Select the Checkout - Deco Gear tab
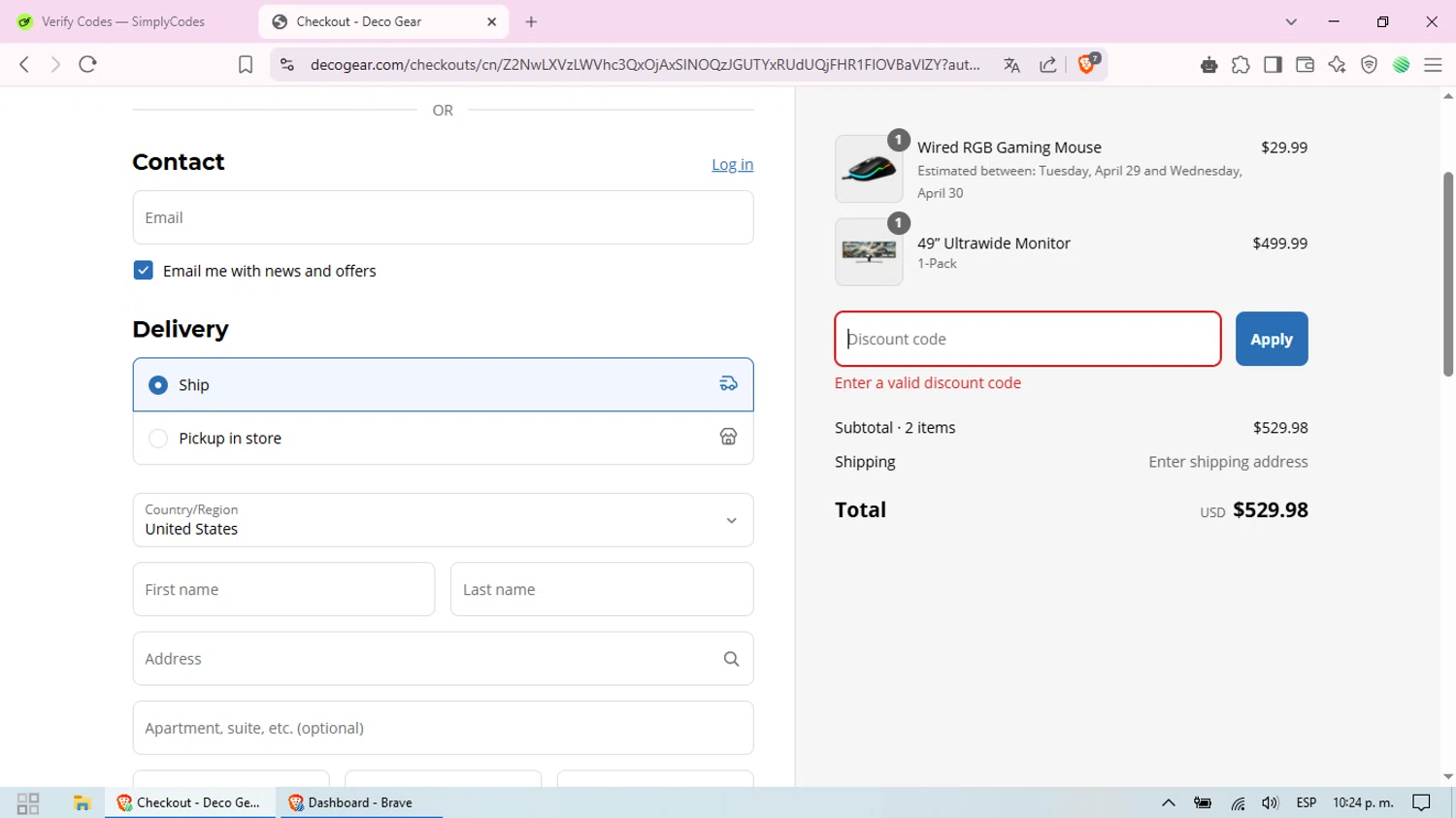 point(383,21)
